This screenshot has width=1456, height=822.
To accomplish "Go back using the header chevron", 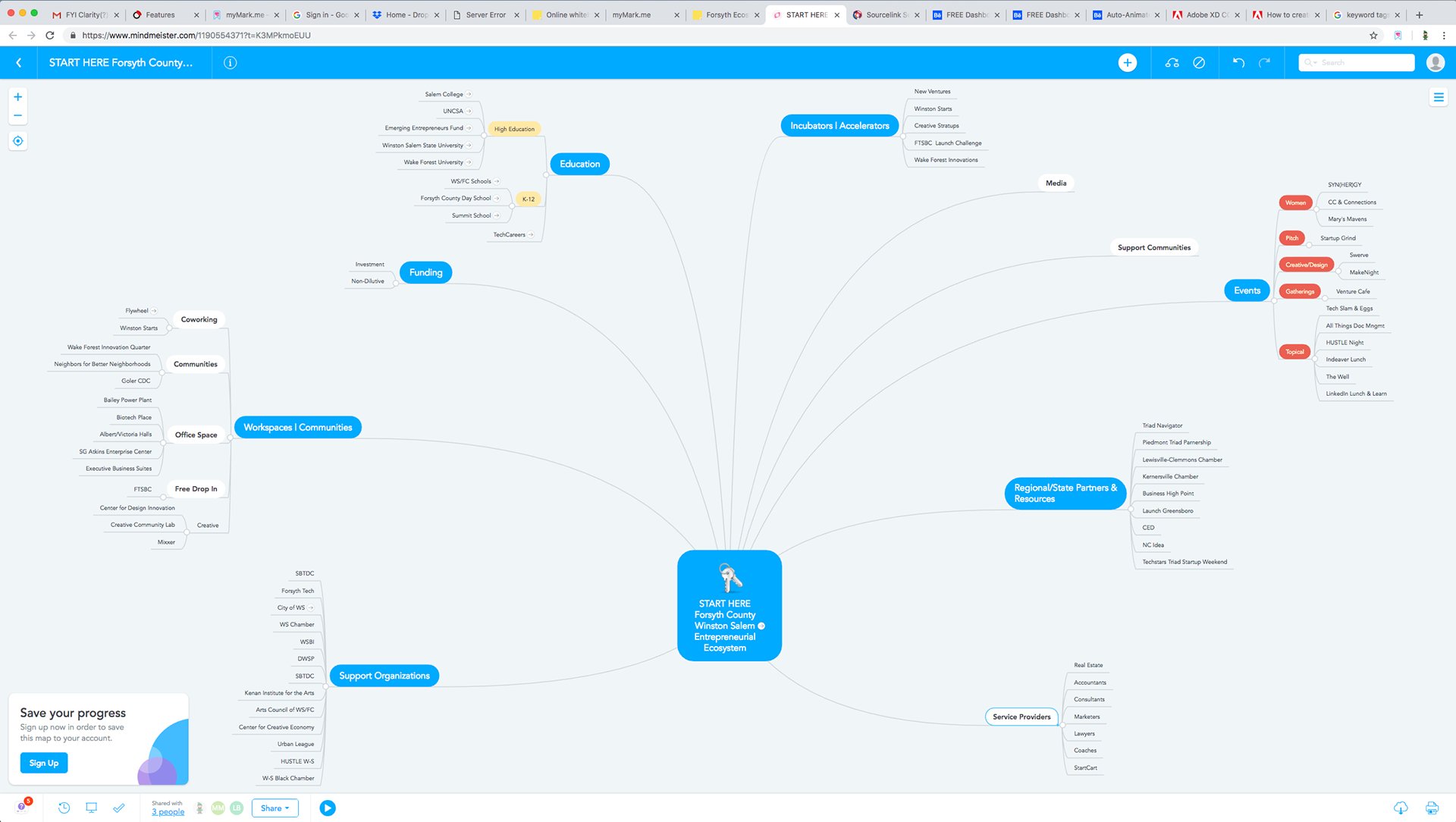I will (19, 63).
